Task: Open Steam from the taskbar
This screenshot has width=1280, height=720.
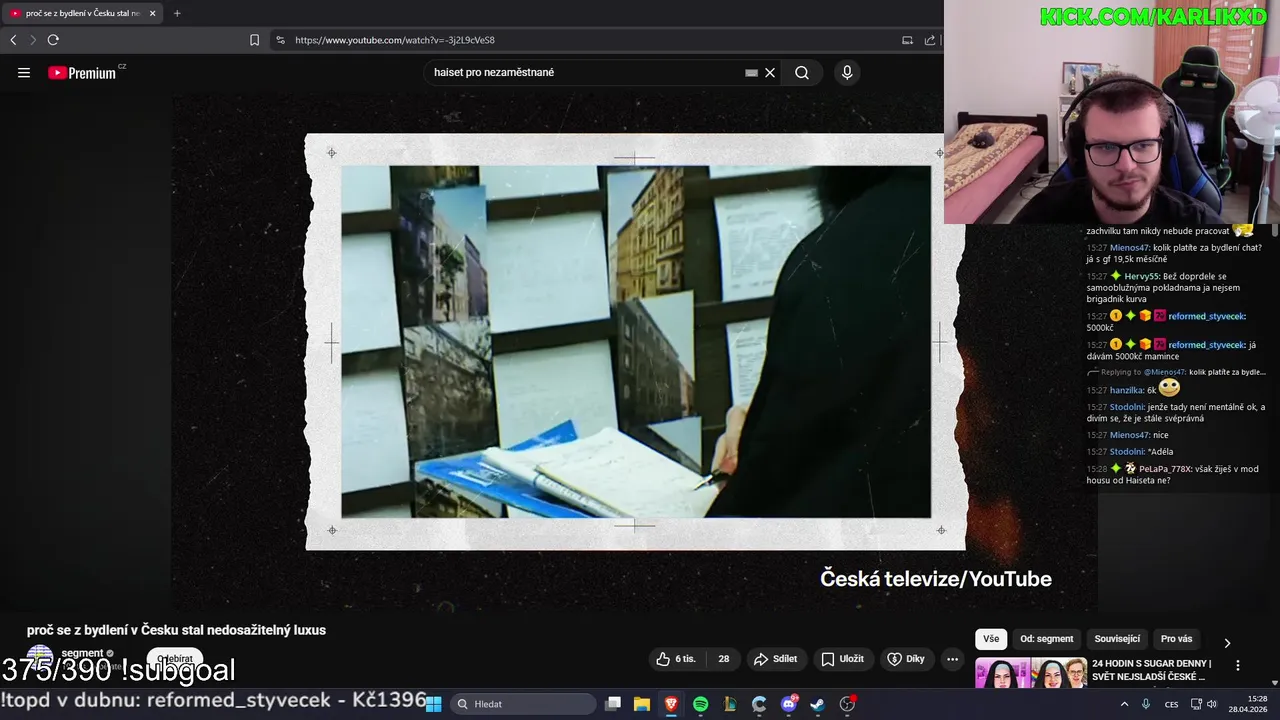Action: click(x=818, y=704)
